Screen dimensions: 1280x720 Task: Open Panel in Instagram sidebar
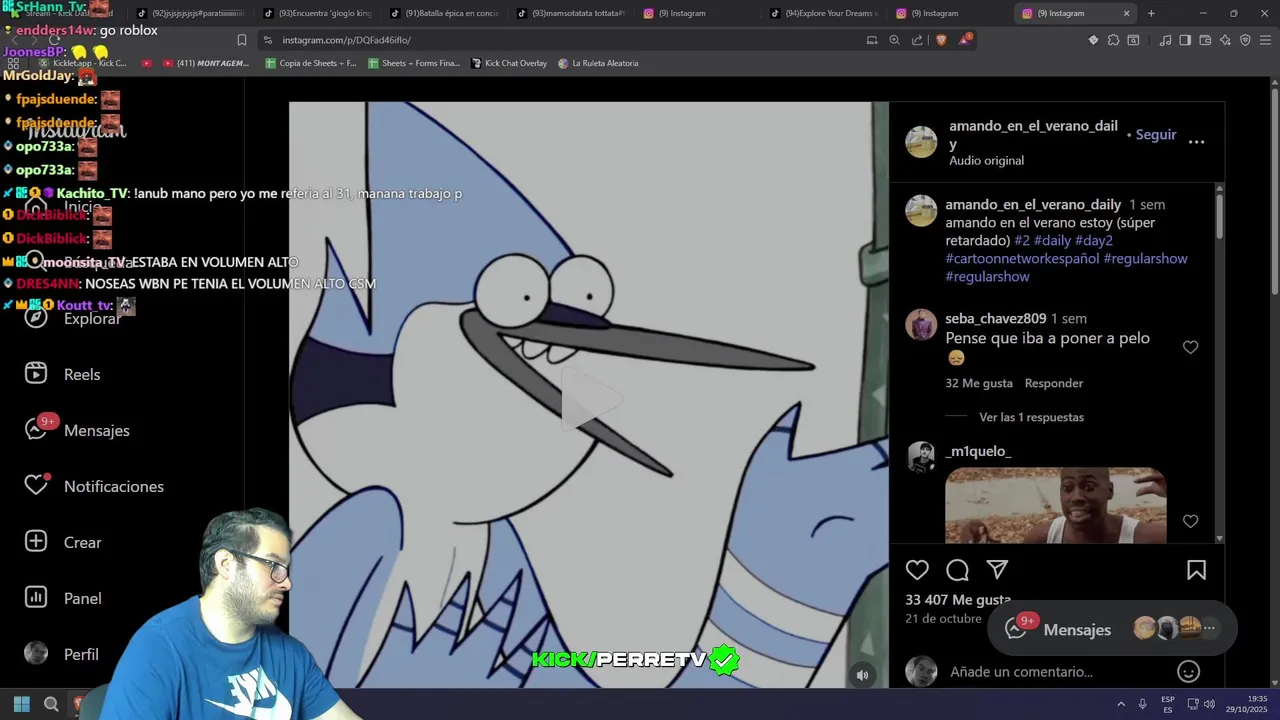click(x=63, y=598)
